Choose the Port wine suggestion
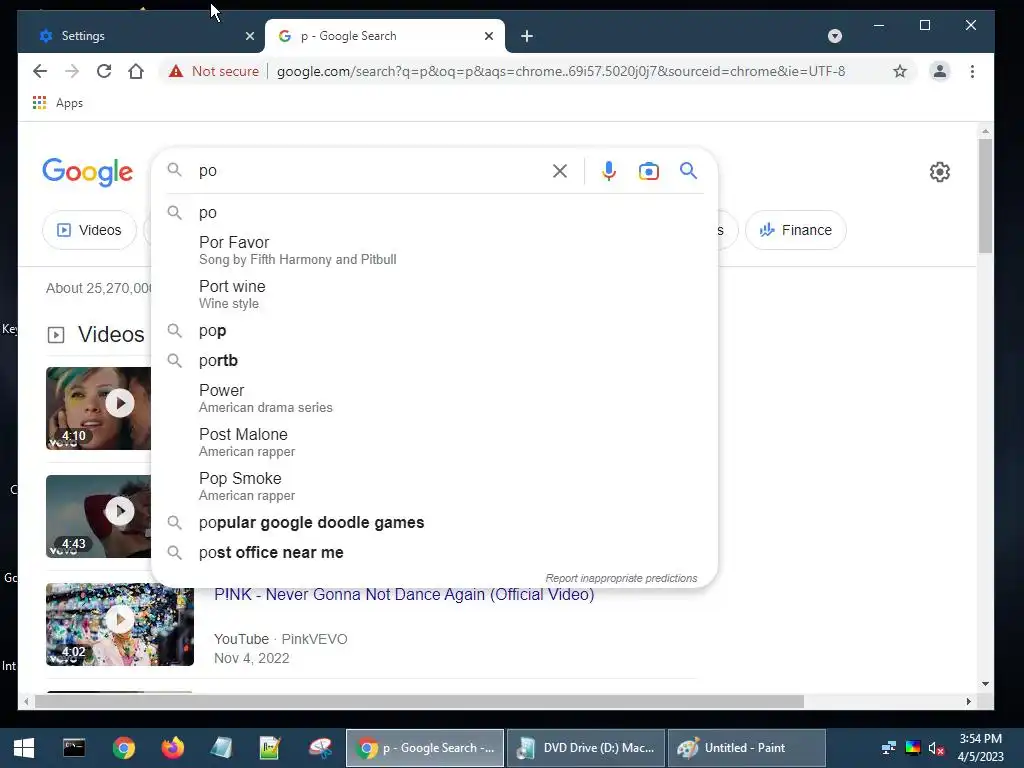This screenshot has height=768, width=1024. point(434,294)
